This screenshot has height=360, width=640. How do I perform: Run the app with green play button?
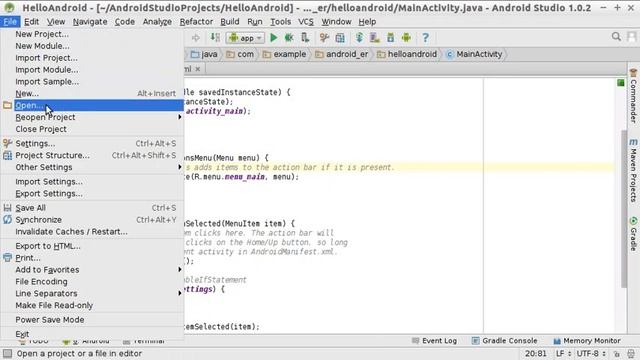coord(273,38)
